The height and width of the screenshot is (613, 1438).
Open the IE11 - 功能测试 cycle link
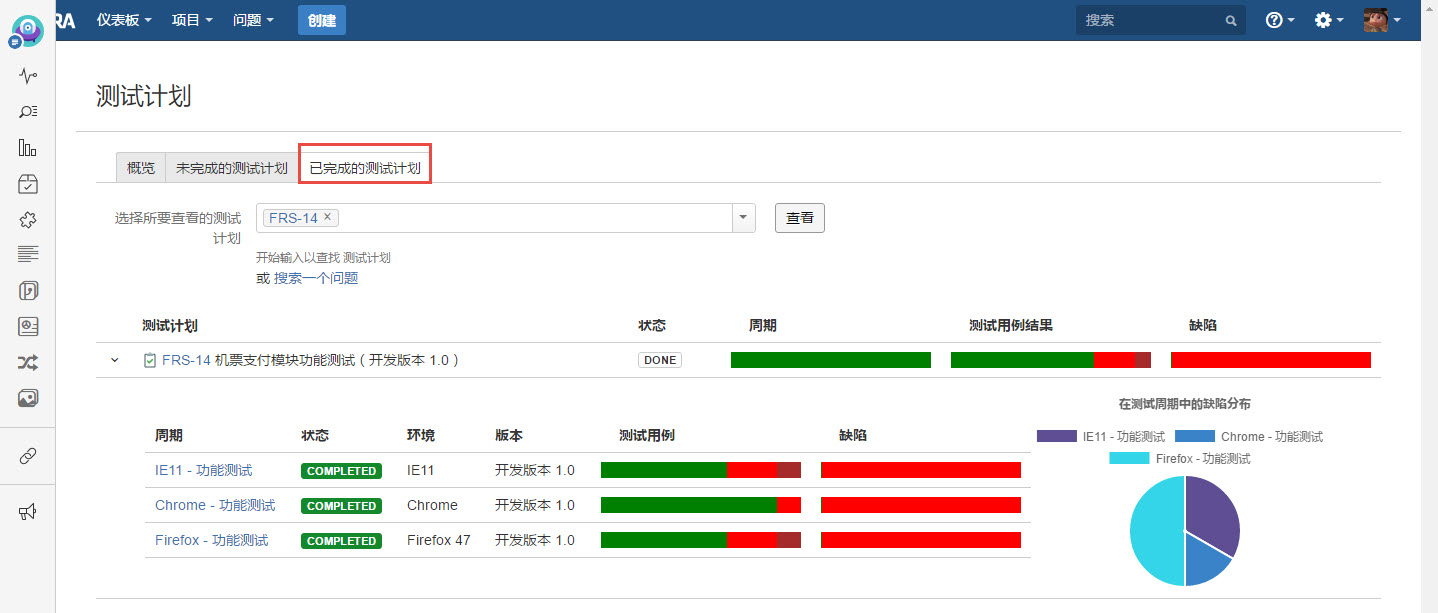point(203,470)
